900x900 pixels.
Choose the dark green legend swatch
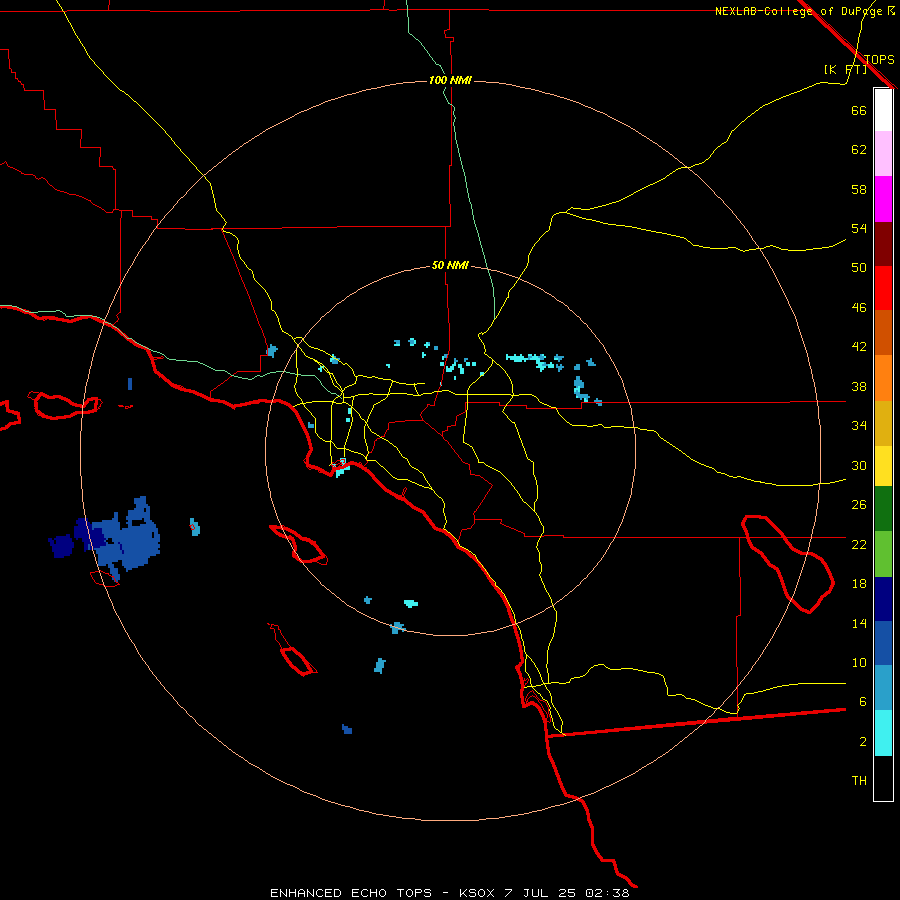click(883, 509)
